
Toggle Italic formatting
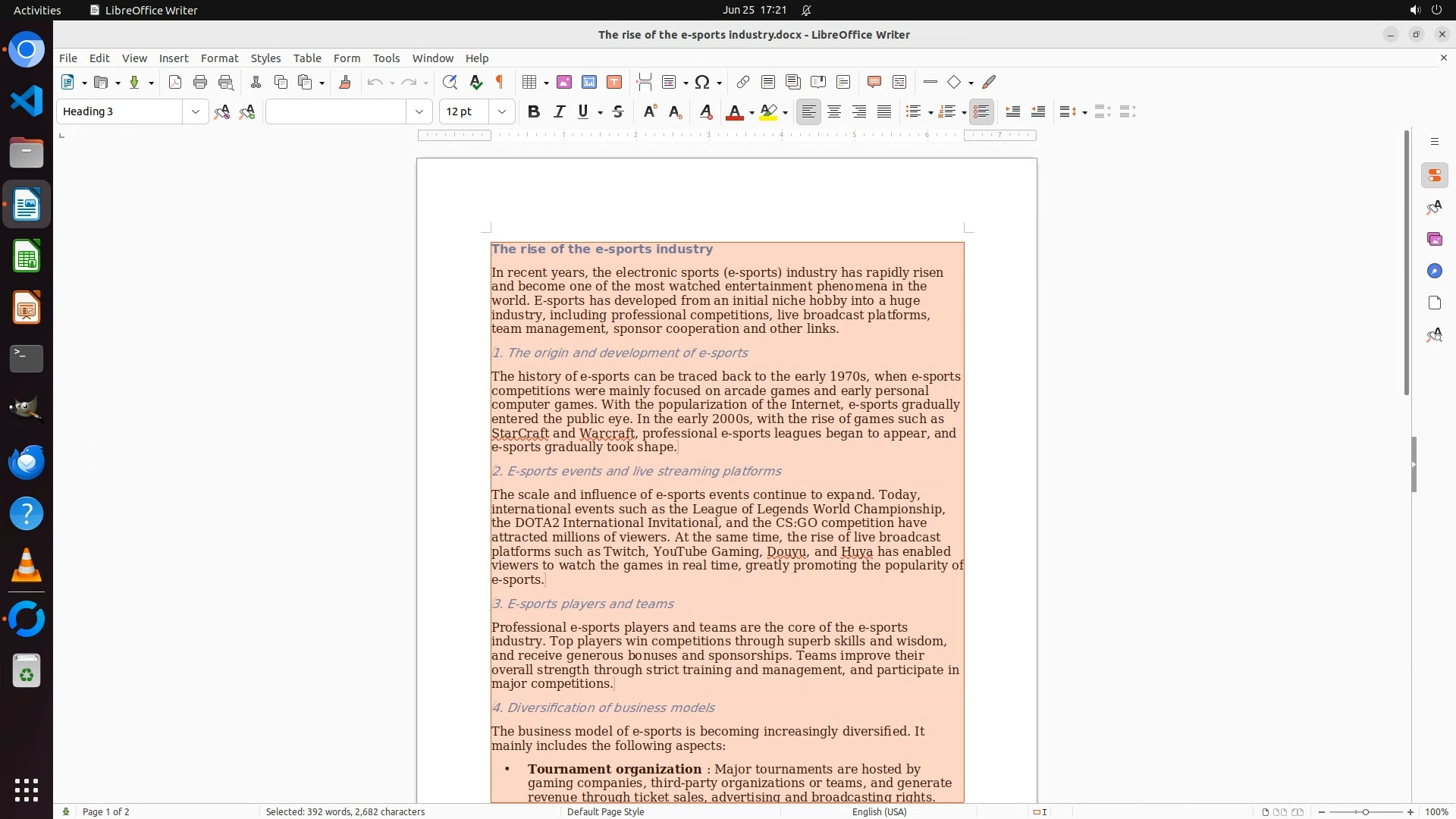[560, 112]
